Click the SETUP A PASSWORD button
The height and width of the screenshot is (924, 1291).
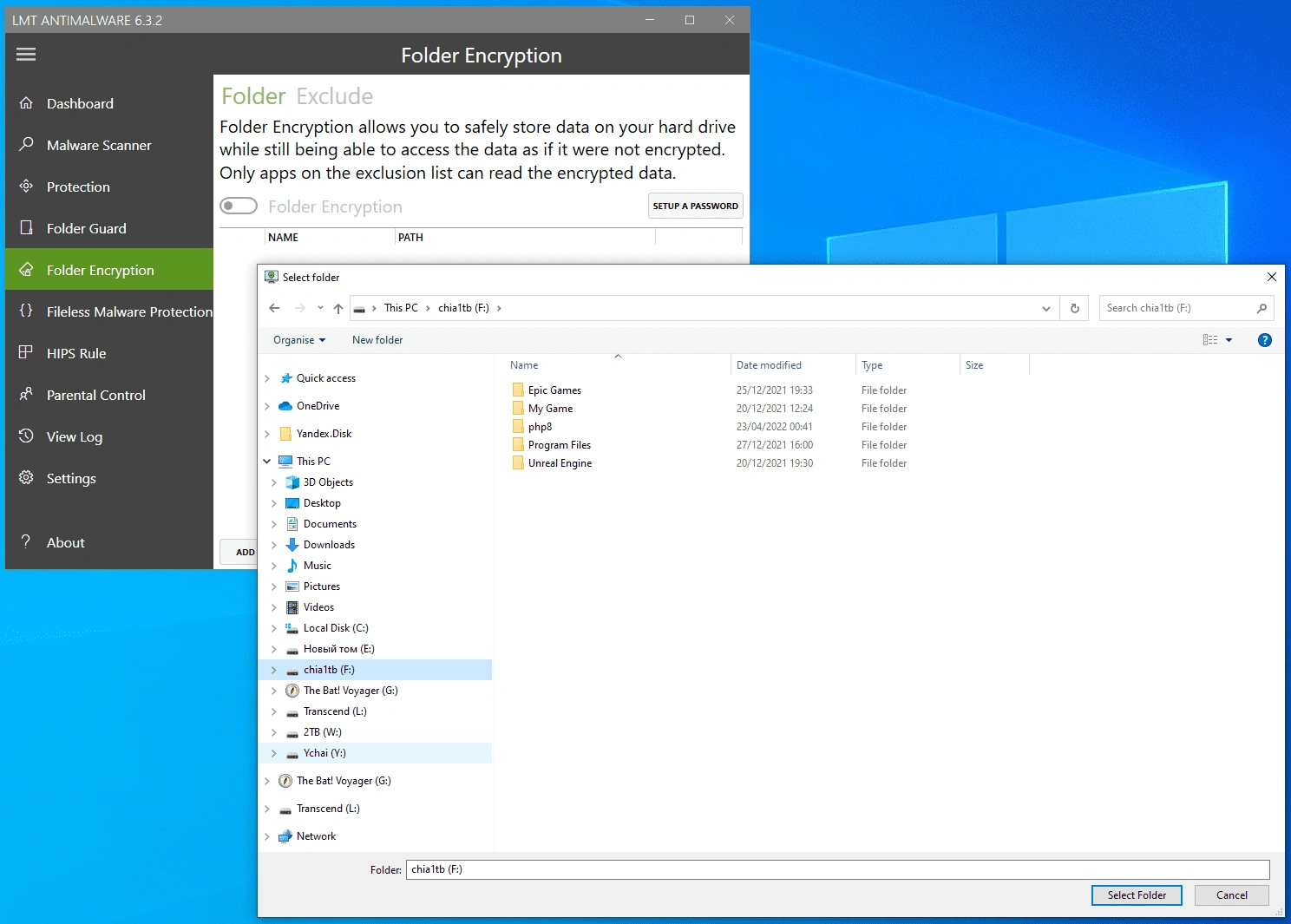696,206
